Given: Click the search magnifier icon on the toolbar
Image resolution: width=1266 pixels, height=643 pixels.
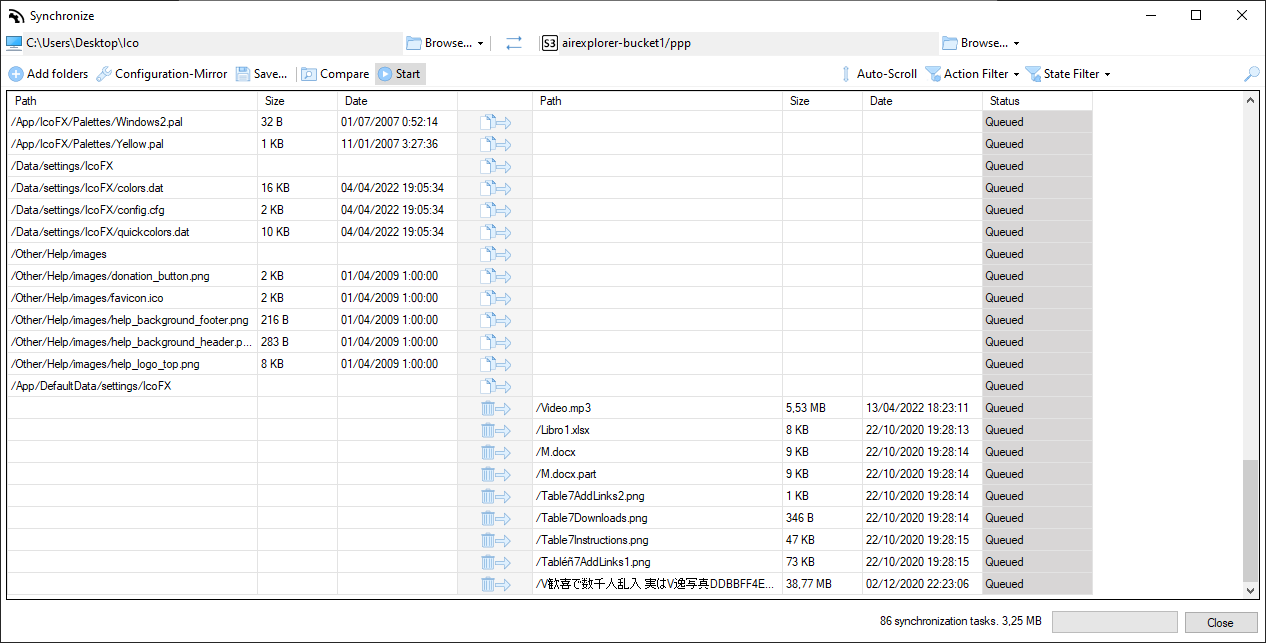Looking at the screenshot, I should click(x=1250, y=74).
